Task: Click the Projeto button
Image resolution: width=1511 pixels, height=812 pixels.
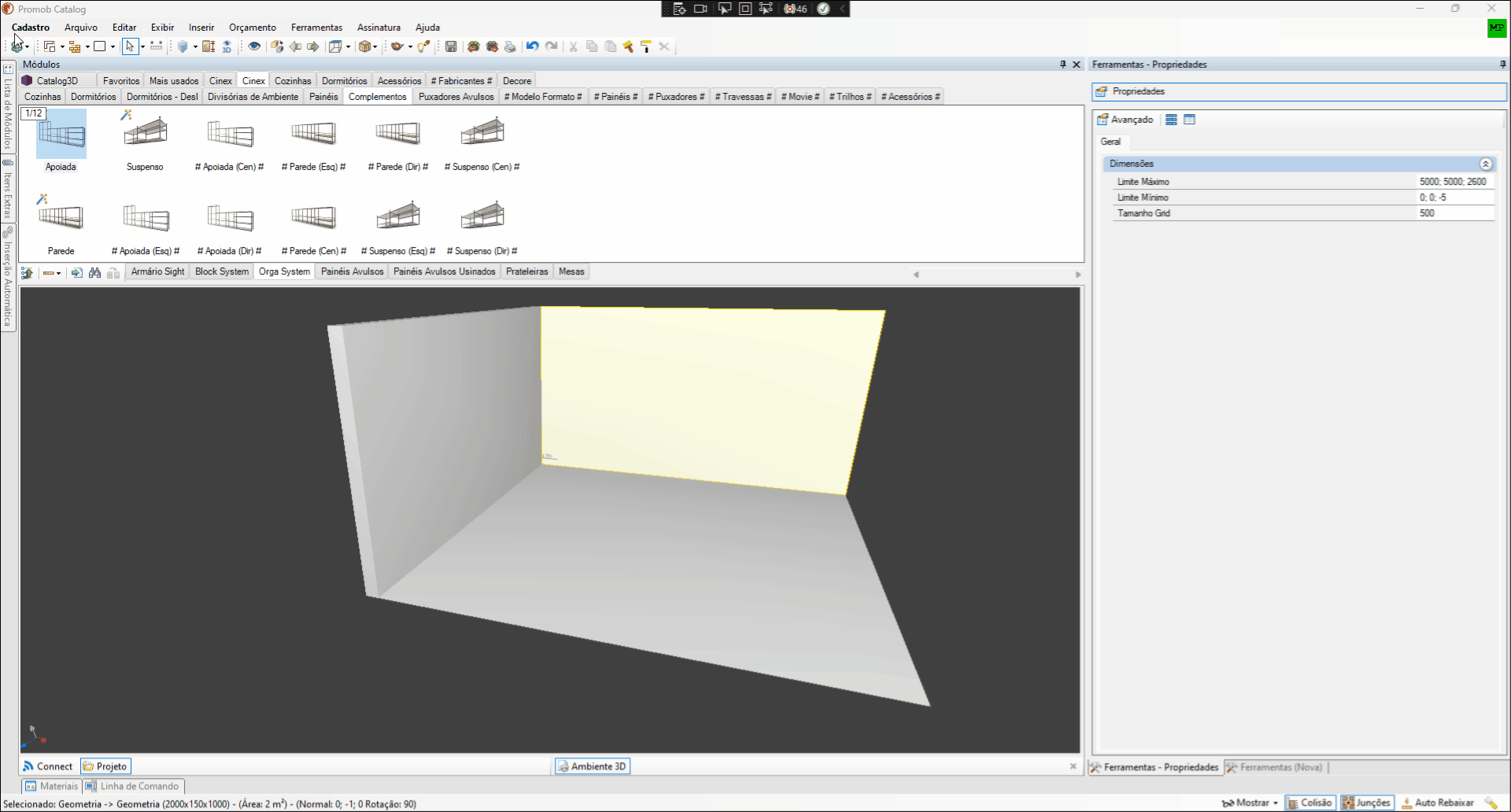Action: click(105, 766)
